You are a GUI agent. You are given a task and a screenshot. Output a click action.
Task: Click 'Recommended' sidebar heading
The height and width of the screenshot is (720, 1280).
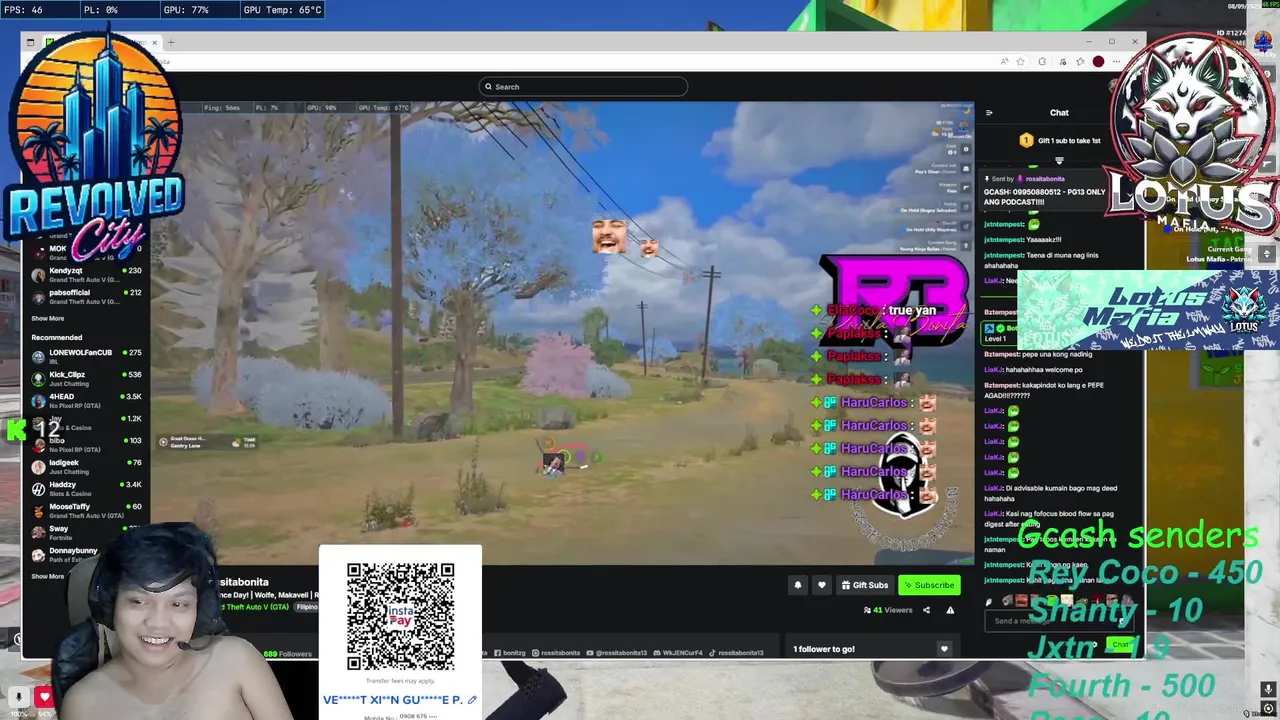click(56, 338)
